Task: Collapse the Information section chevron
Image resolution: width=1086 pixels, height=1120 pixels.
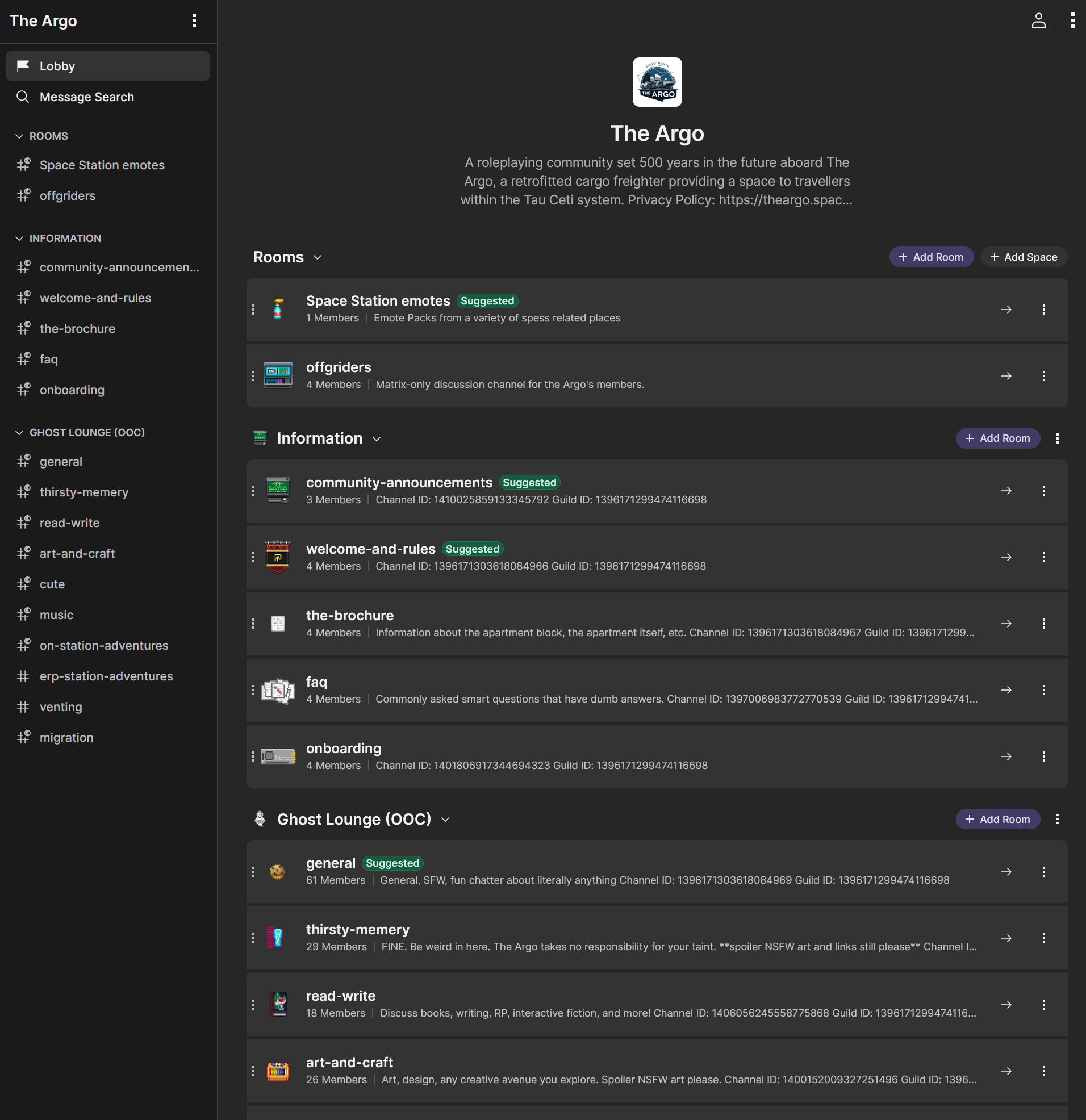Action: (x=377, y=439)
